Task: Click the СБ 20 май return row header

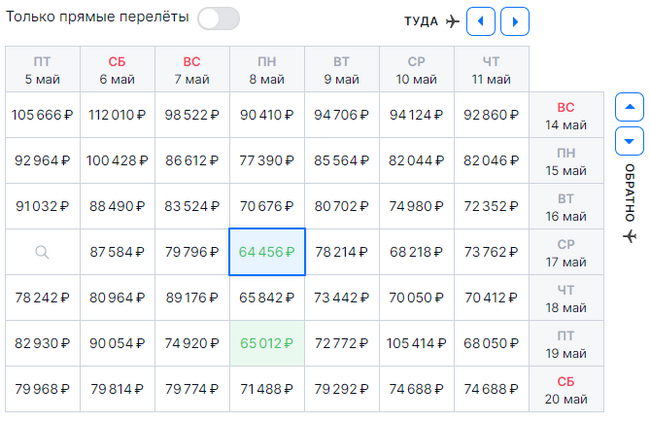Action: 566,389
